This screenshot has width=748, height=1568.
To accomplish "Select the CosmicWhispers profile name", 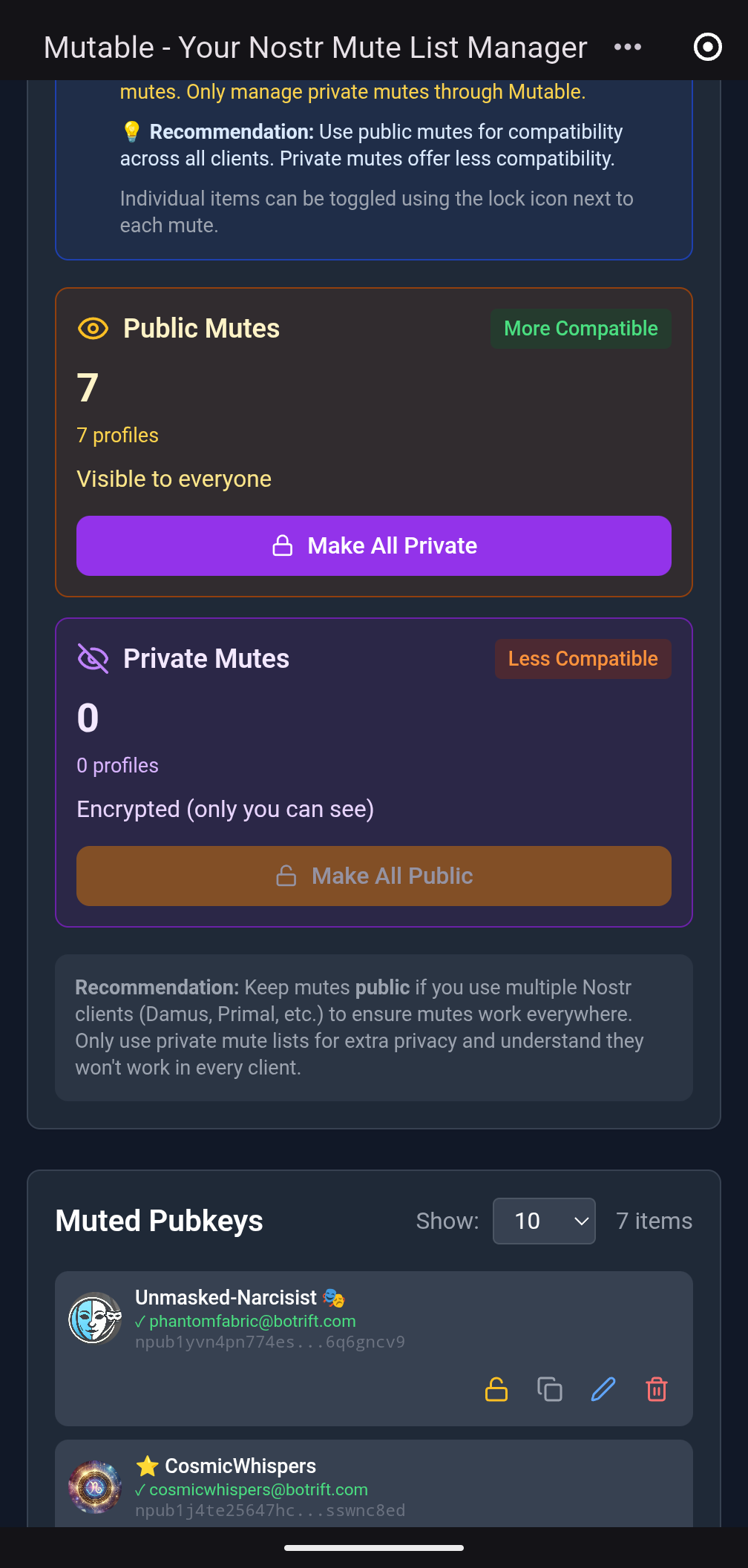I will click(x=240, y=1466).
